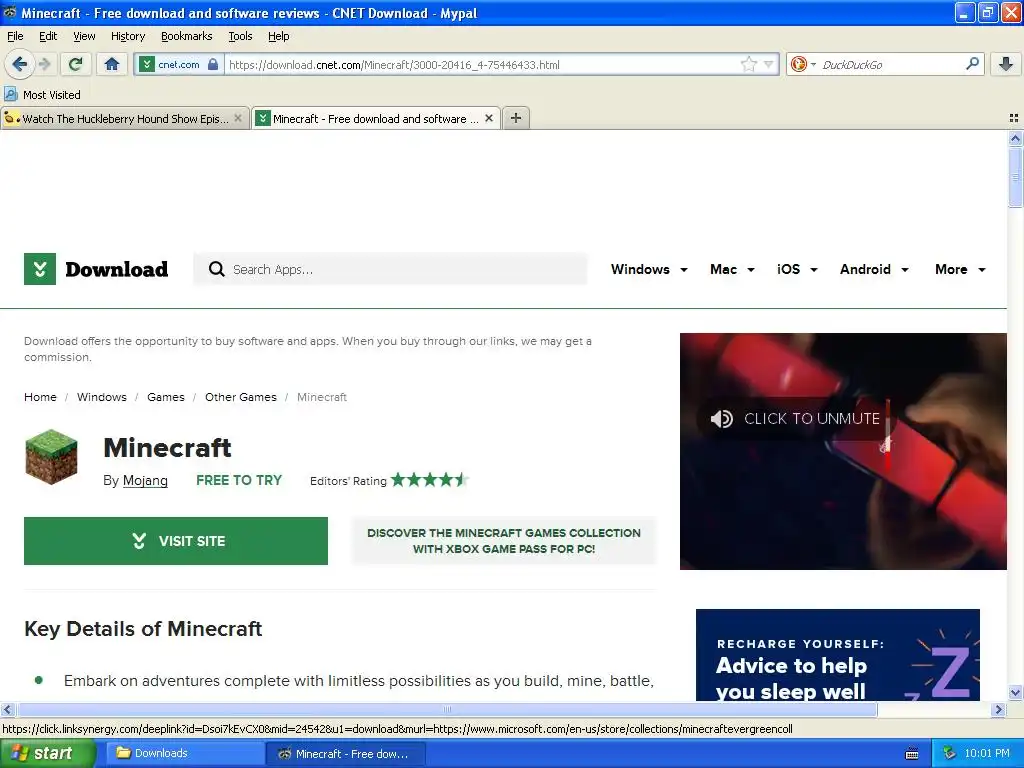The image size is (1024, 768).
Task: Go back using the browser back arrow
Action: click(19, 64)
